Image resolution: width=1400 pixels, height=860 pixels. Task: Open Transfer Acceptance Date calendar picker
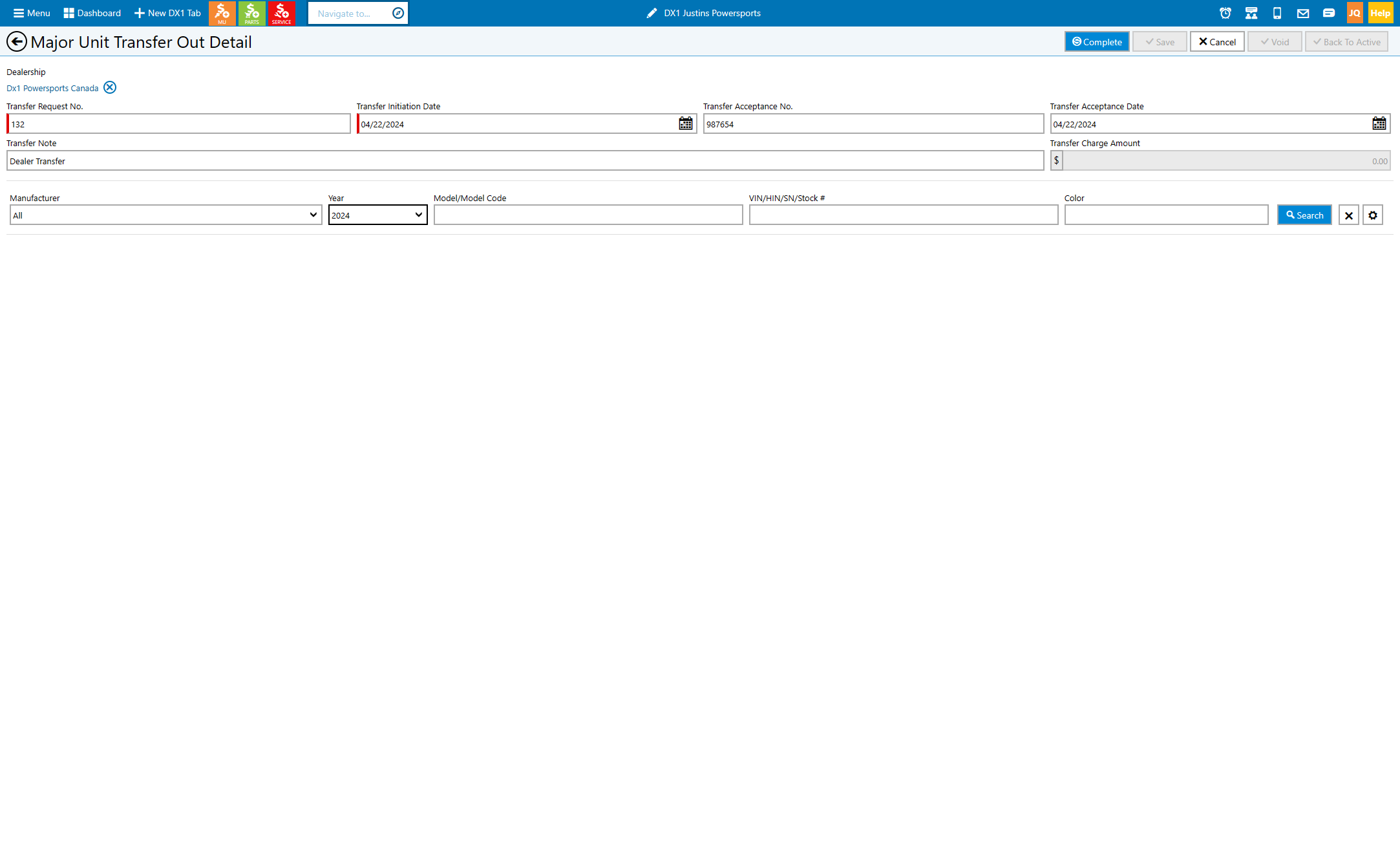point(1379,124)
